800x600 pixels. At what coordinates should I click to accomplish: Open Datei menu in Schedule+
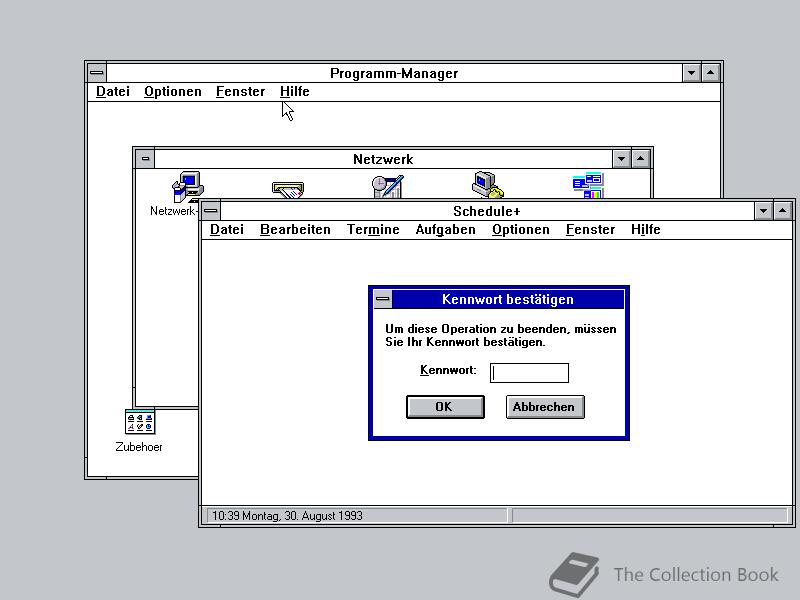(227, 230)
